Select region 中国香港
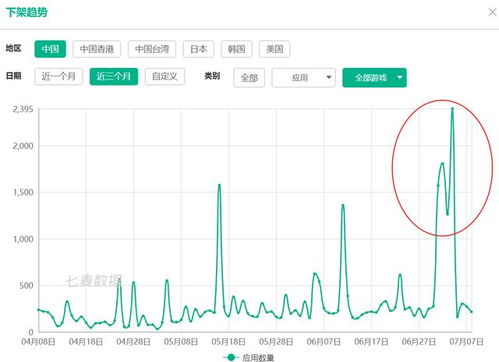The image size is (499, 362). pyautogui.click(x=97, y=49)
